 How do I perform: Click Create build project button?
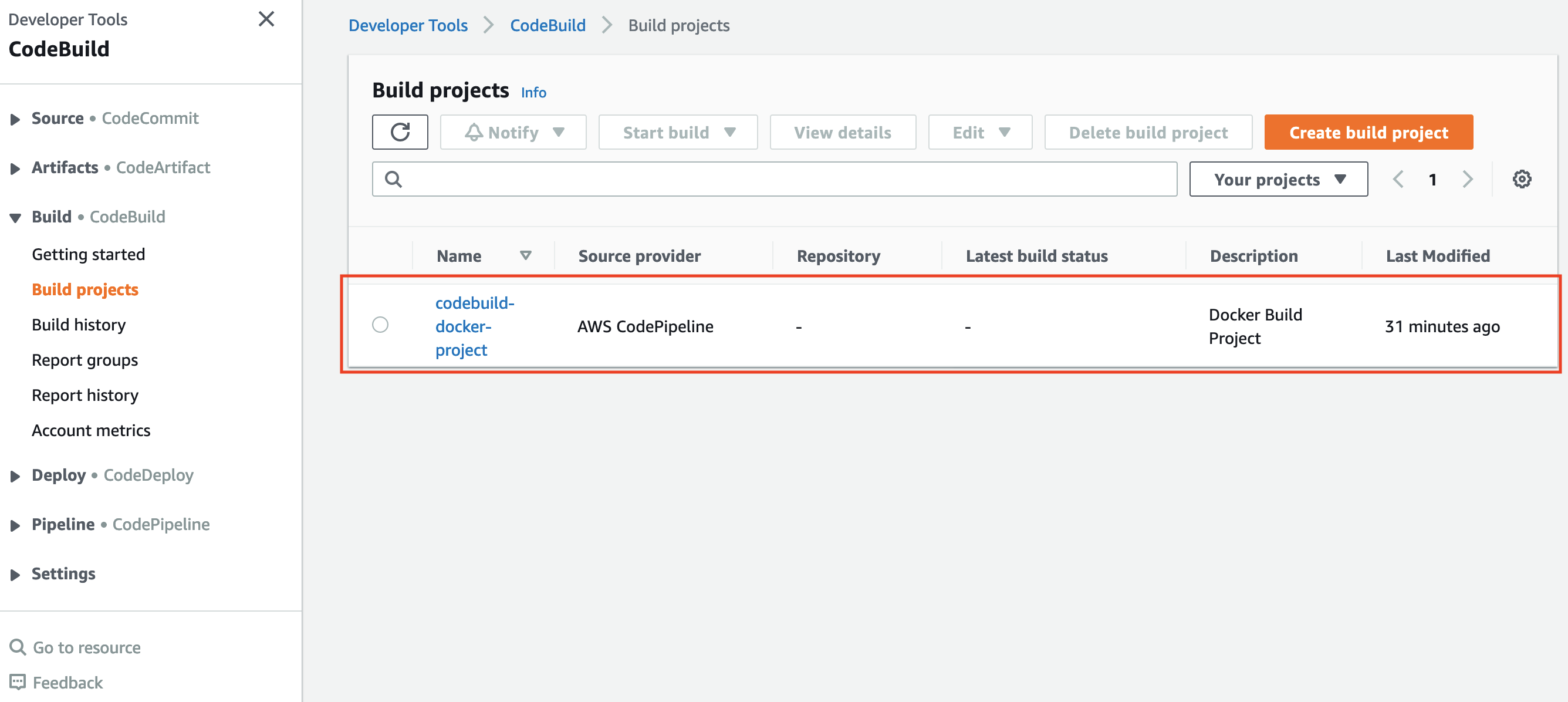[x=1368, y=132]
